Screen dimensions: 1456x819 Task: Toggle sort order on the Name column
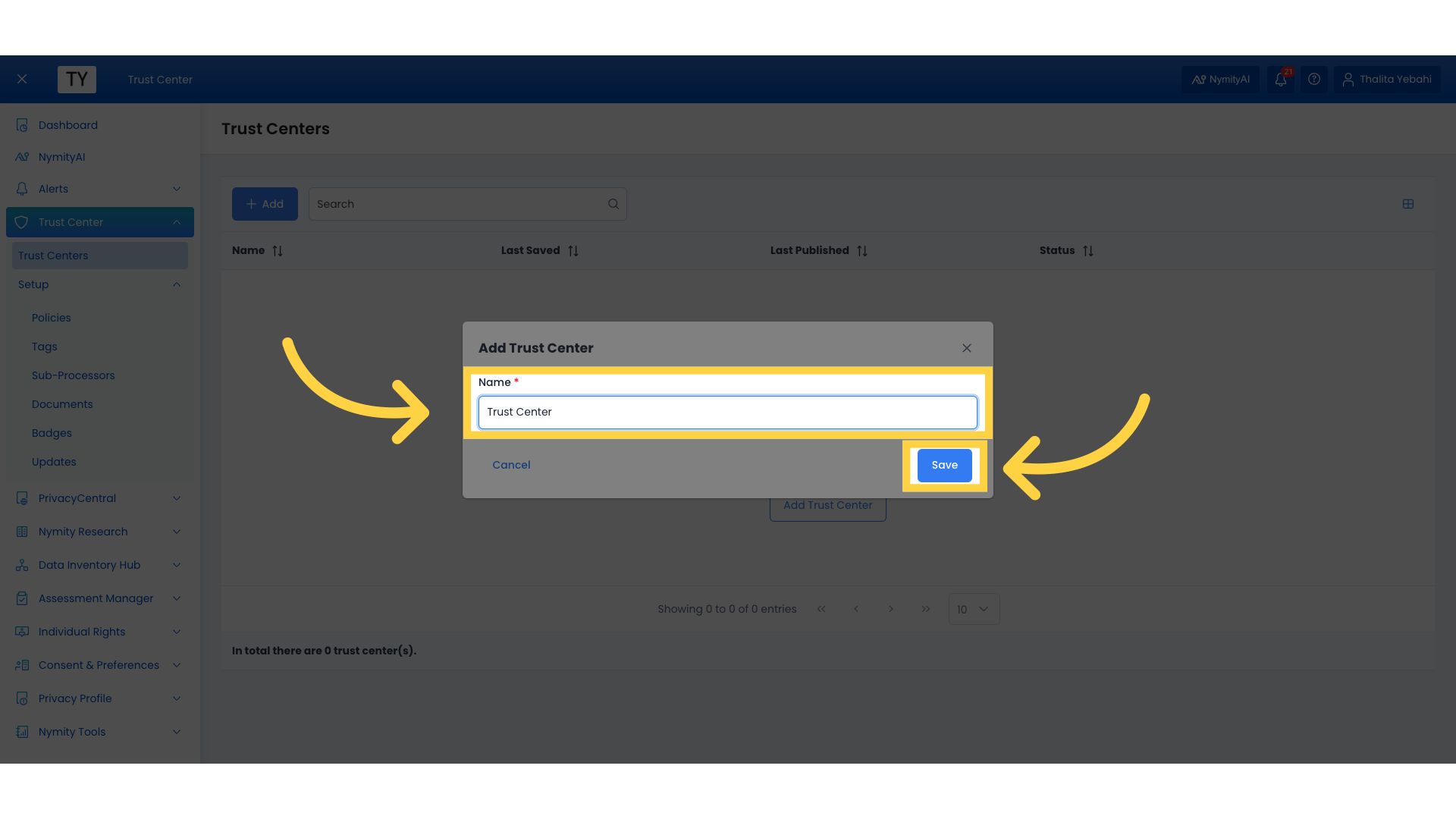(x=277, y=250)
